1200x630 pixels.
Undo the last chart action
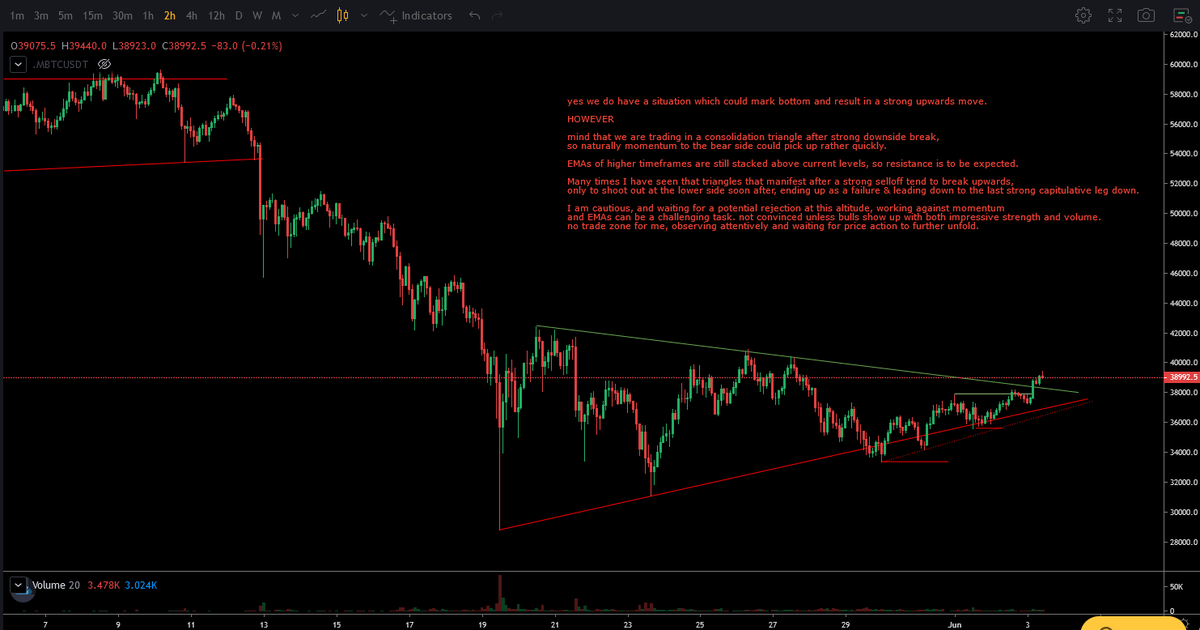coord(475,15)
